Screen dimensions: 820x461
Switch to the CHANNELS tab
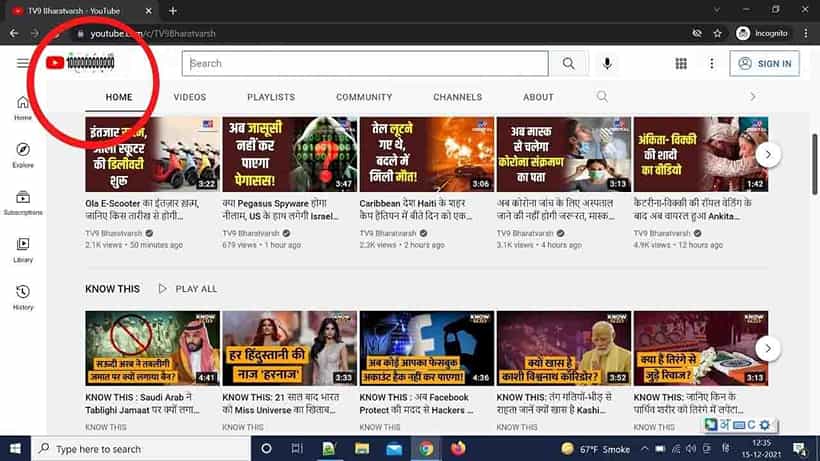(458, 97)
